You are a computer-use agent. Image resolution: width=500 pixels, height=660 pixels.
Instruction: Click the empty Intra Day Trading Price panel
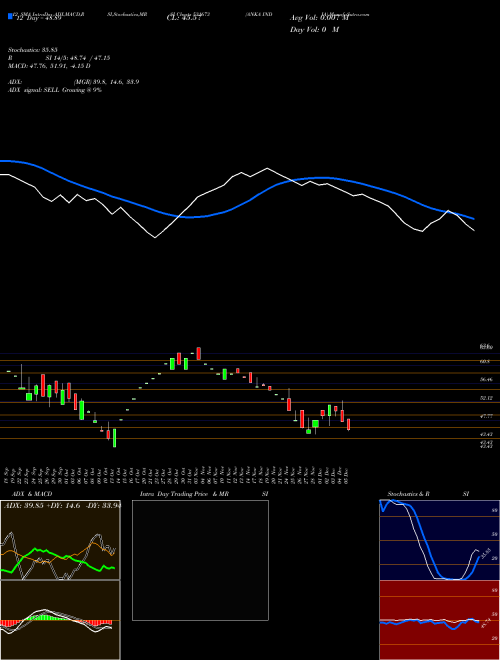pyautogui.click(x=200, y=560)
